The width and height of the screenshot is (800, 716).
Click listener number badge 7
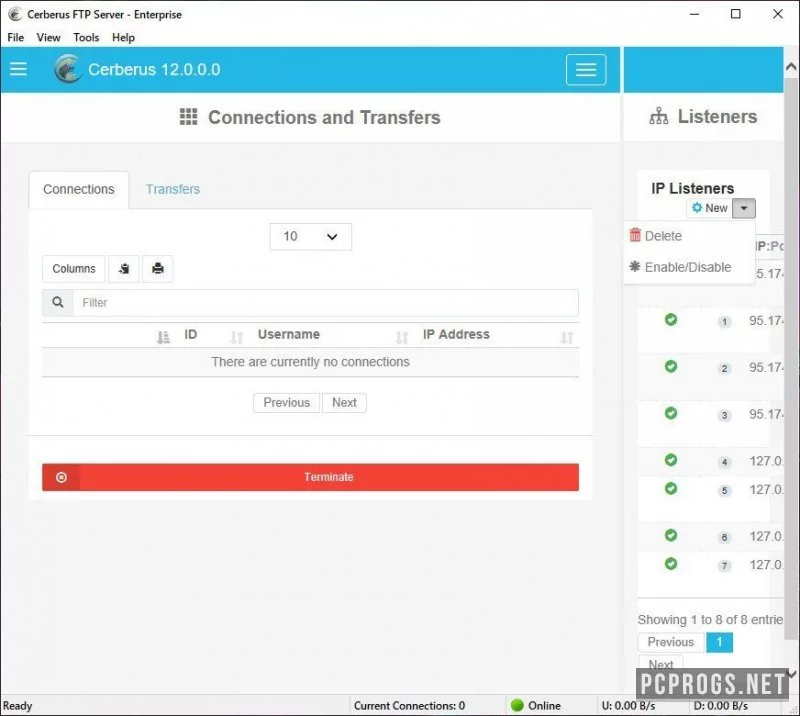(724, 565)
